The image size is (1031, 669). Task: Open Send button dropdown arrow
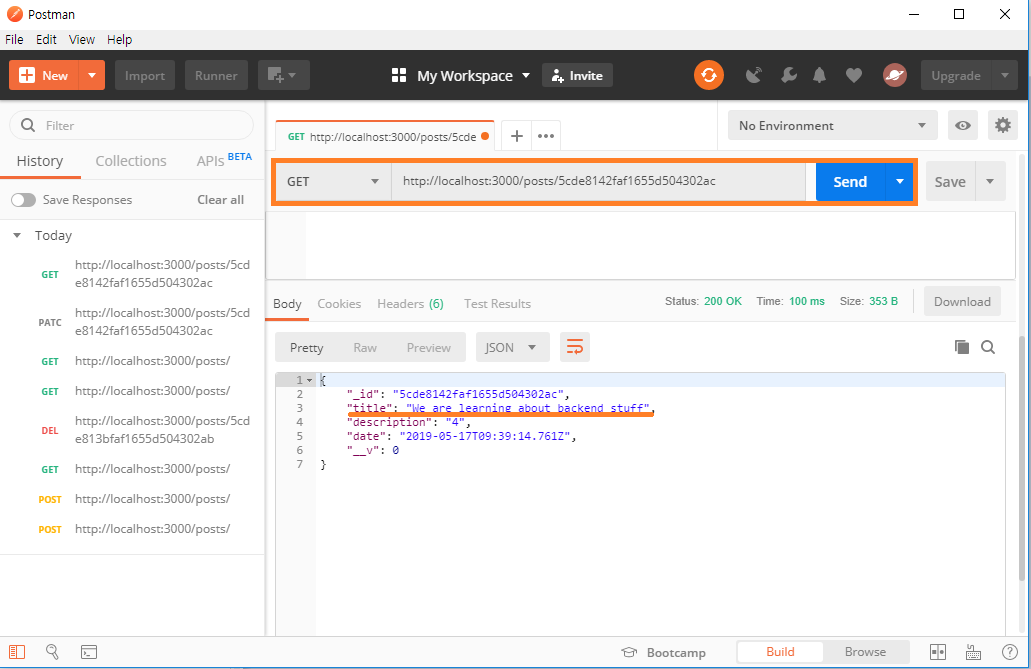tap(899, 182)
